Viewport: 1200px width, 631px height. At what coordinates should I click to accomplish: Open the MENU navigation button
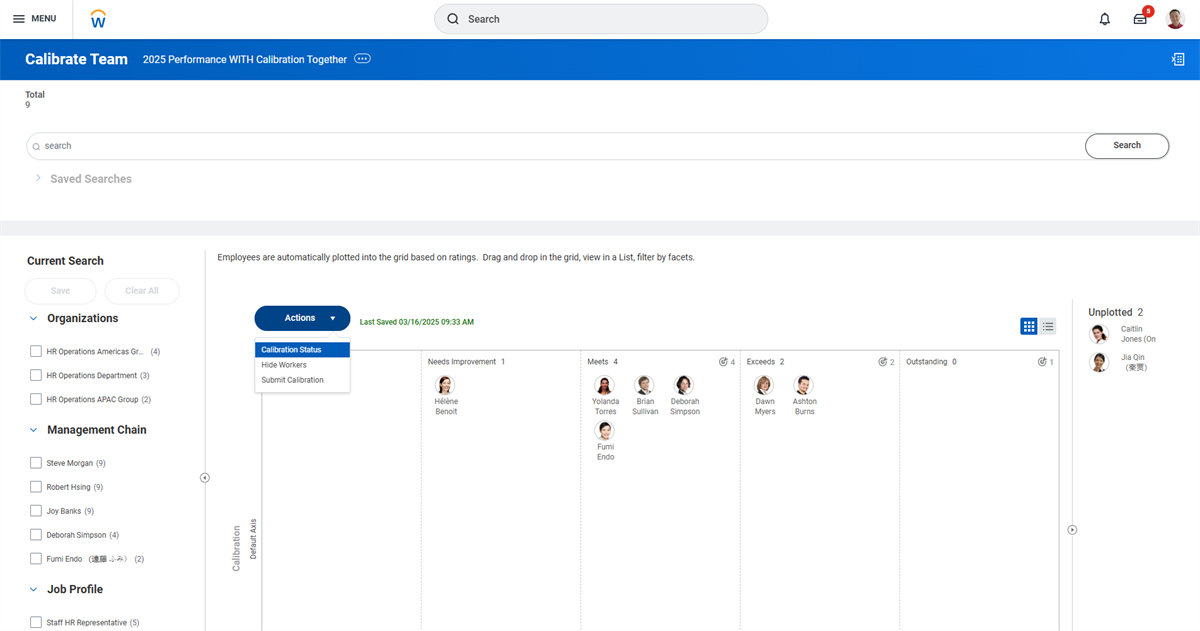[x=34, y=19]
